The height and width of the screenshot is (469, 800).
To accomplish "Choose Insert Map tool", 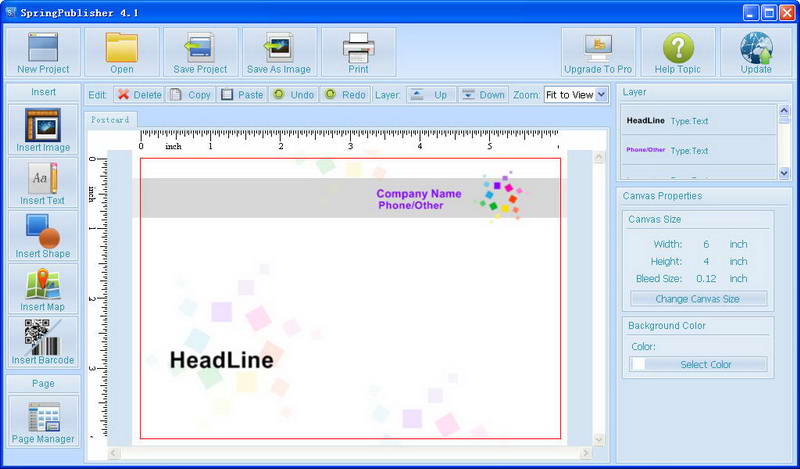I will tap(43, 289).
